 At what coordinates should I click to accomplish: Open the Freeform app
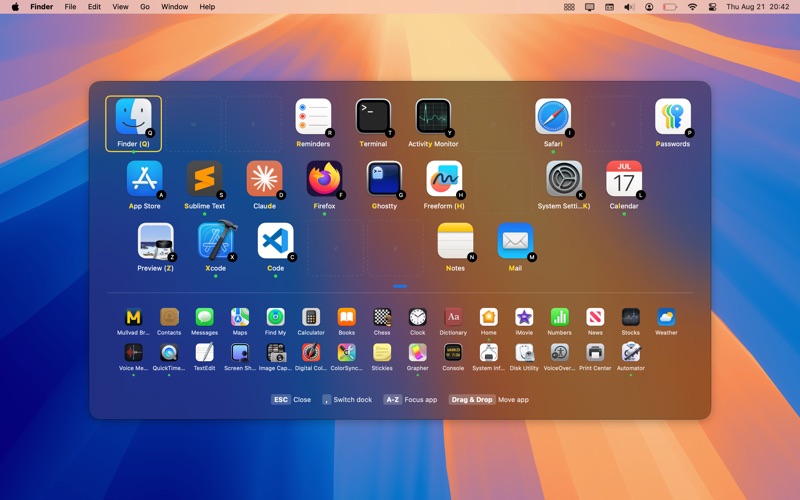pyautogui.click(x=444, y=179)
